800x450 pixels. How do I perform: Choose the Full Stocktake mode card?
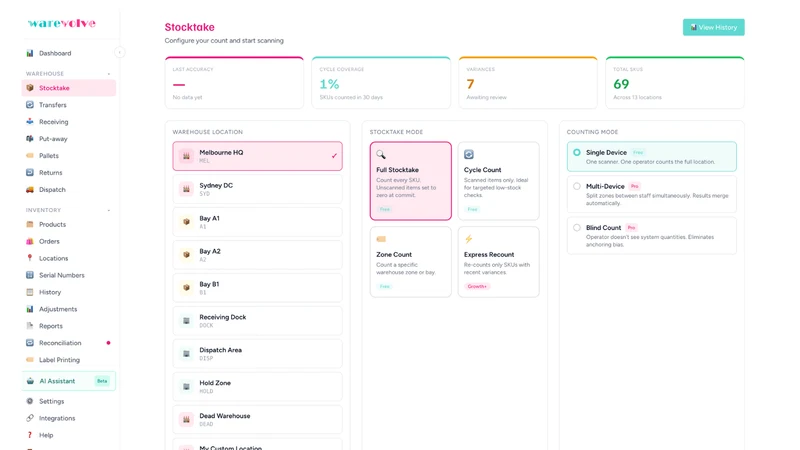[x=411, y=181]
